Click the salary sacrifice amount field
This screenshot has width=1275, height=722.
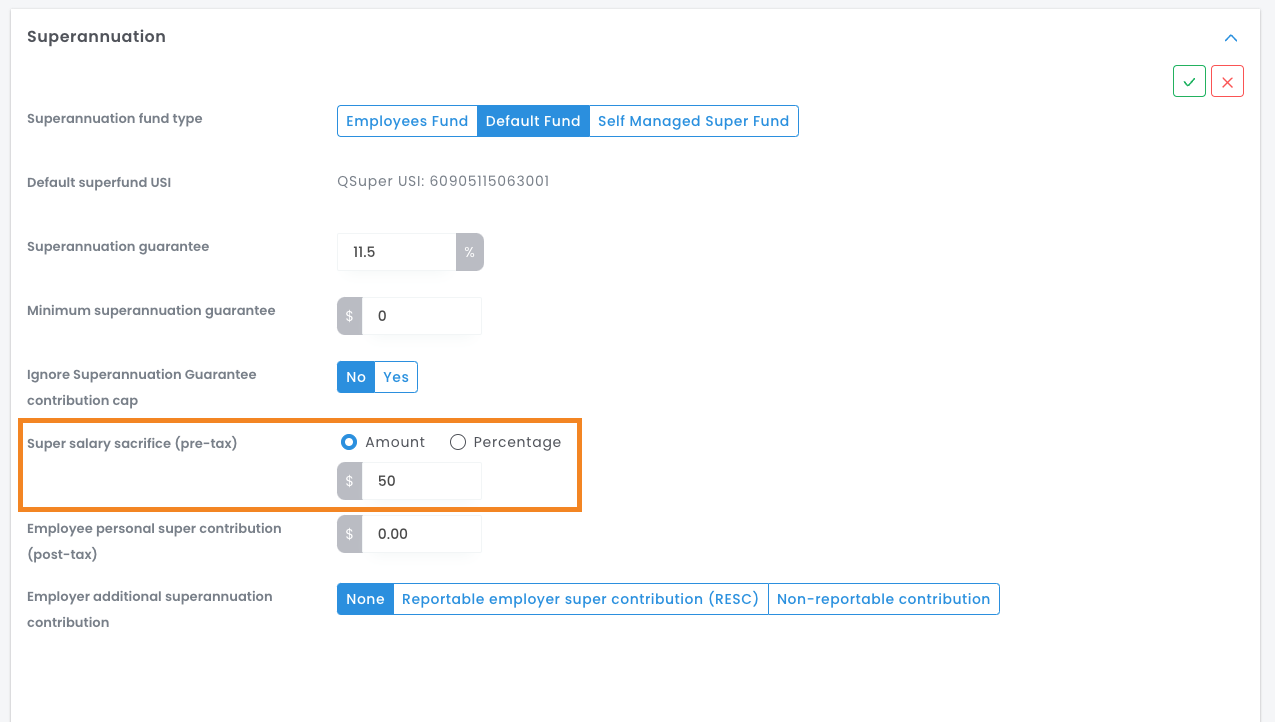pos(421,481)
